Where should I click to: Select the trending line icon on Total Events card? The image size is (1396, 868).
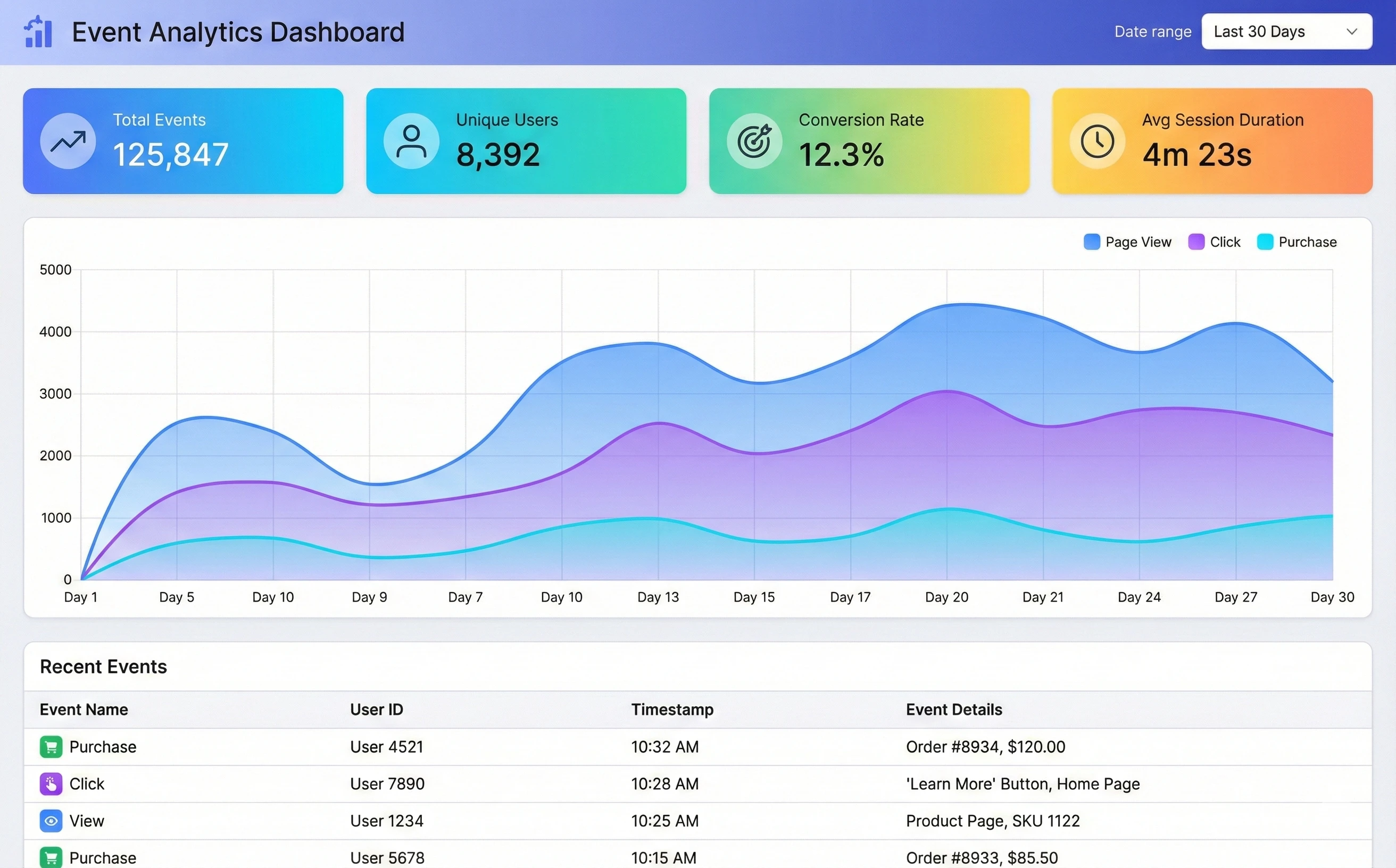67,140
